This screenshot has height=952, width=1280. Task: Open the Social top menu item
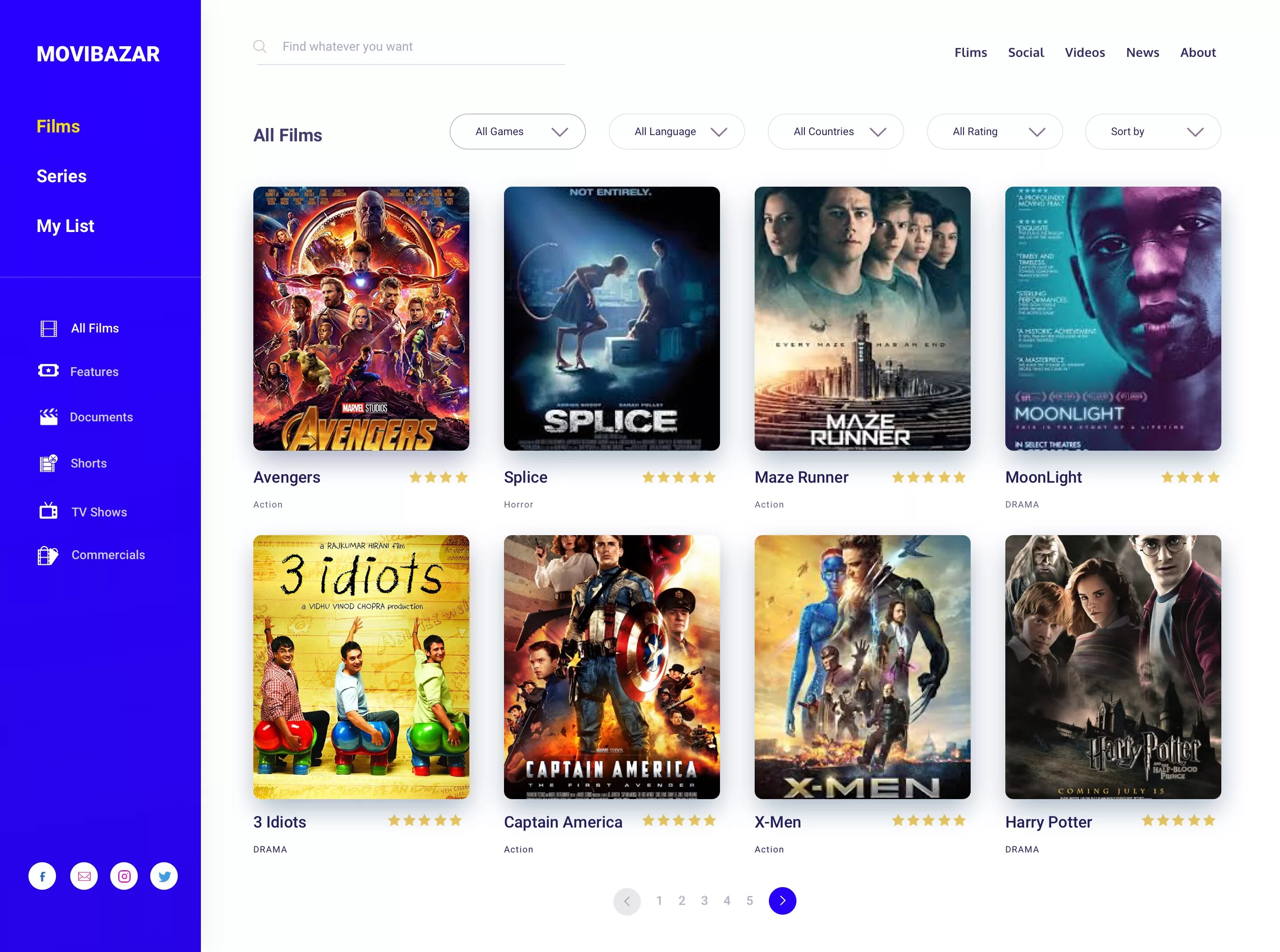pos(1026,52)
